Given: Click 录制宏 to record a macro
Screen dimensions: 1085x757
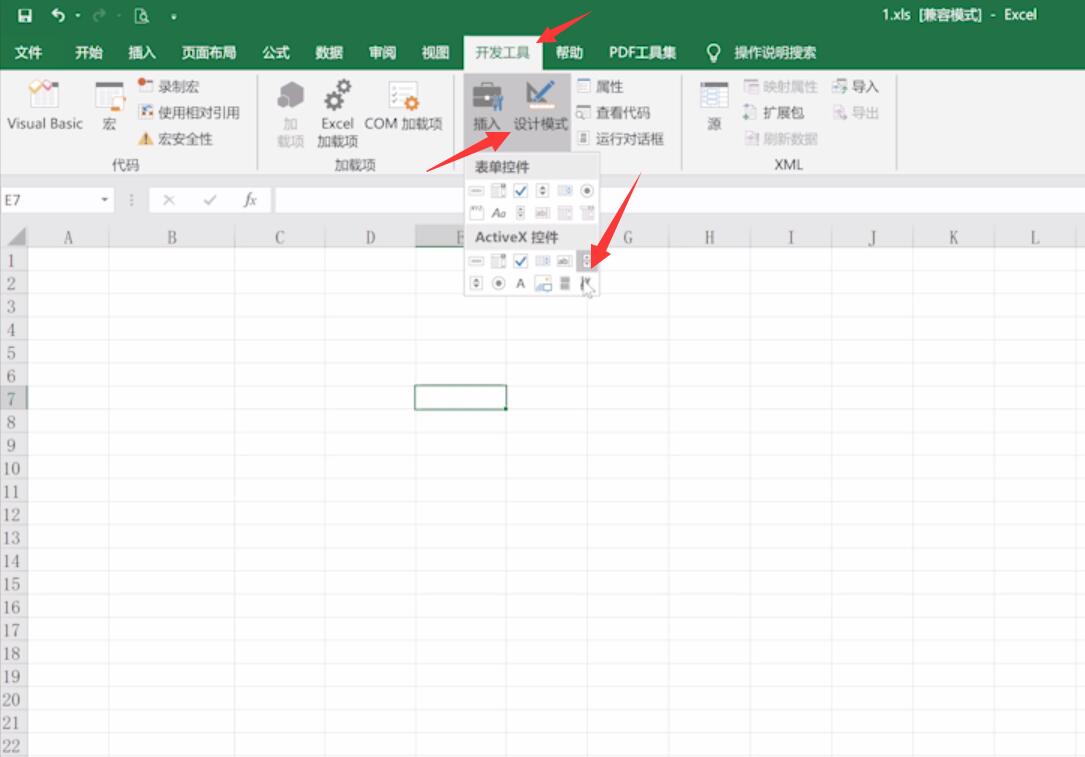Looking at the screenshot, I should 168,86.
